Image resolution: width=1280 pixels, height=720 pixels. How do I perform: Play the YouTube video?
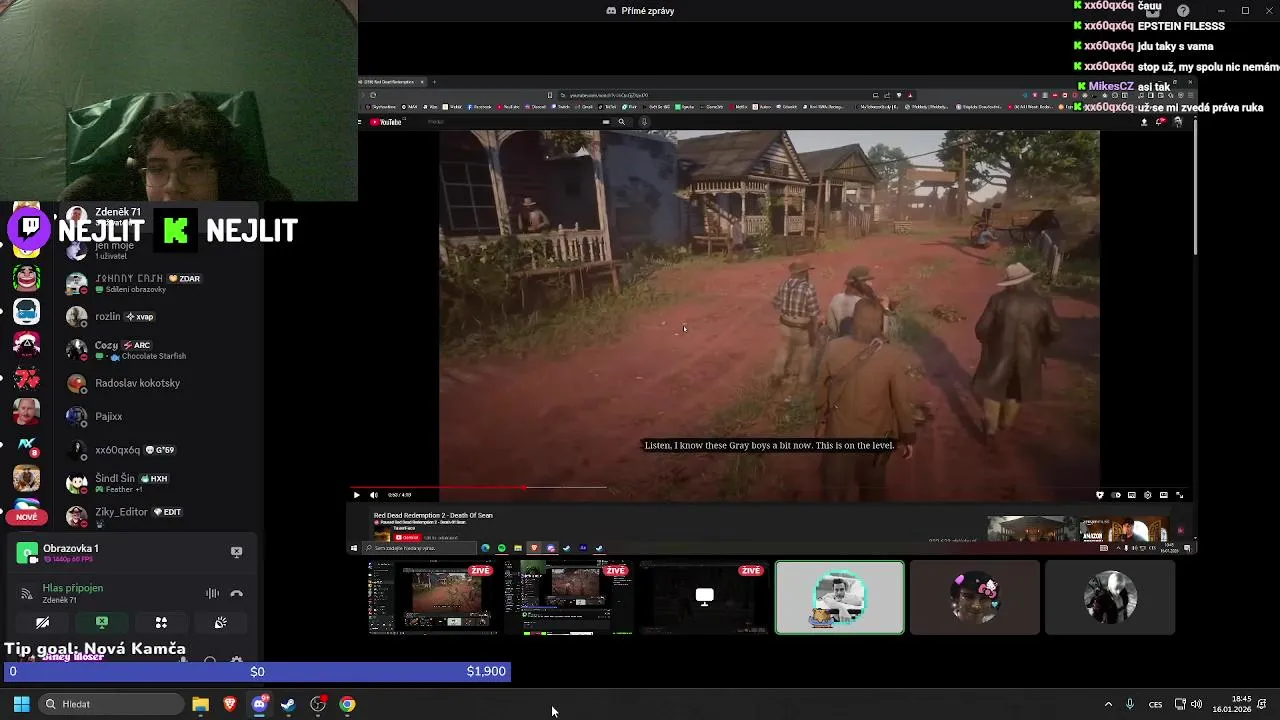click(356, 495)
